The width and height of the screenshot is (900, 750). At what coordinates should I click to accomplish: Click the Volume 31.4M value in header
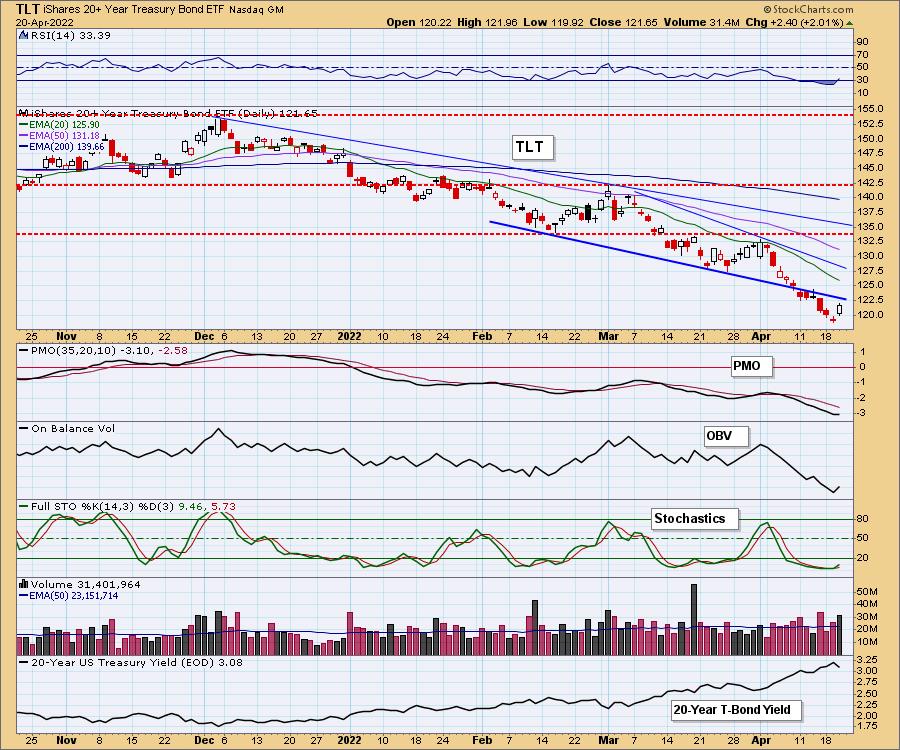click(x=701, y=22)
